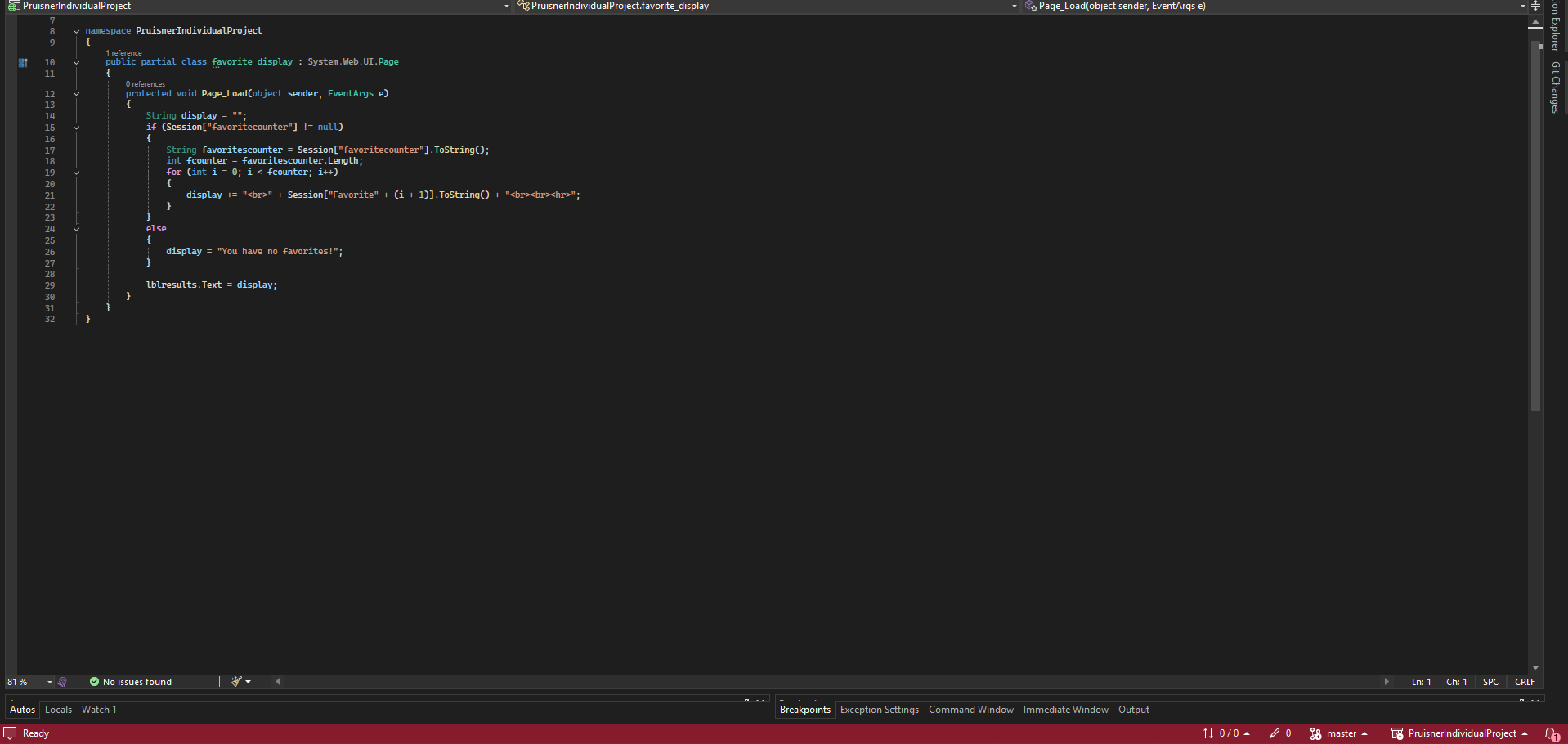Click the SPC indentation indicator
The height and width of the screenshot is (744, 1568).
coord(1490,682)
